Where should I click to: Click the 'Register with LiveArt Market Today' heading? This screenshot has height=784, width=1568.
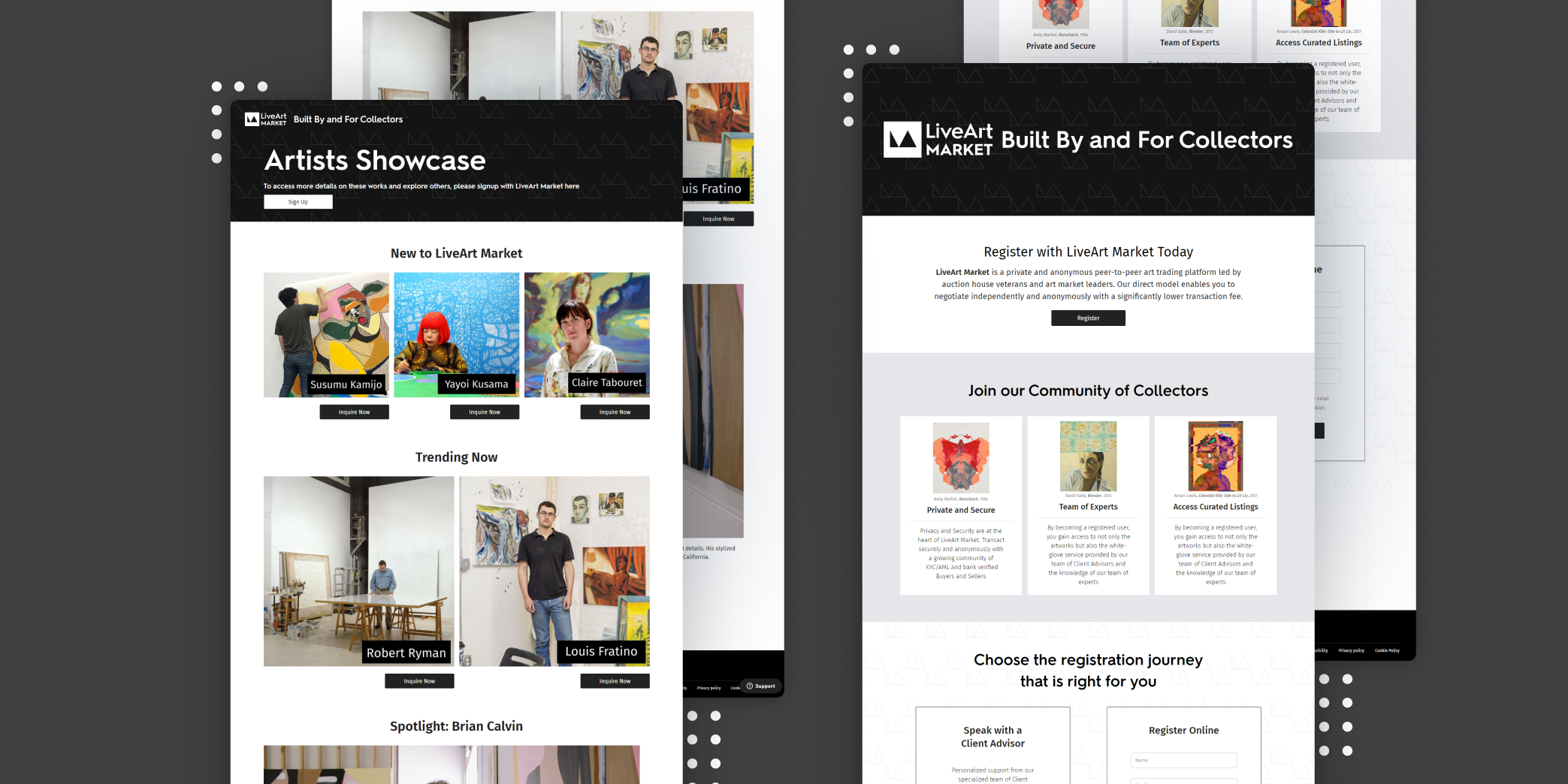click(x=1088, y=252)
